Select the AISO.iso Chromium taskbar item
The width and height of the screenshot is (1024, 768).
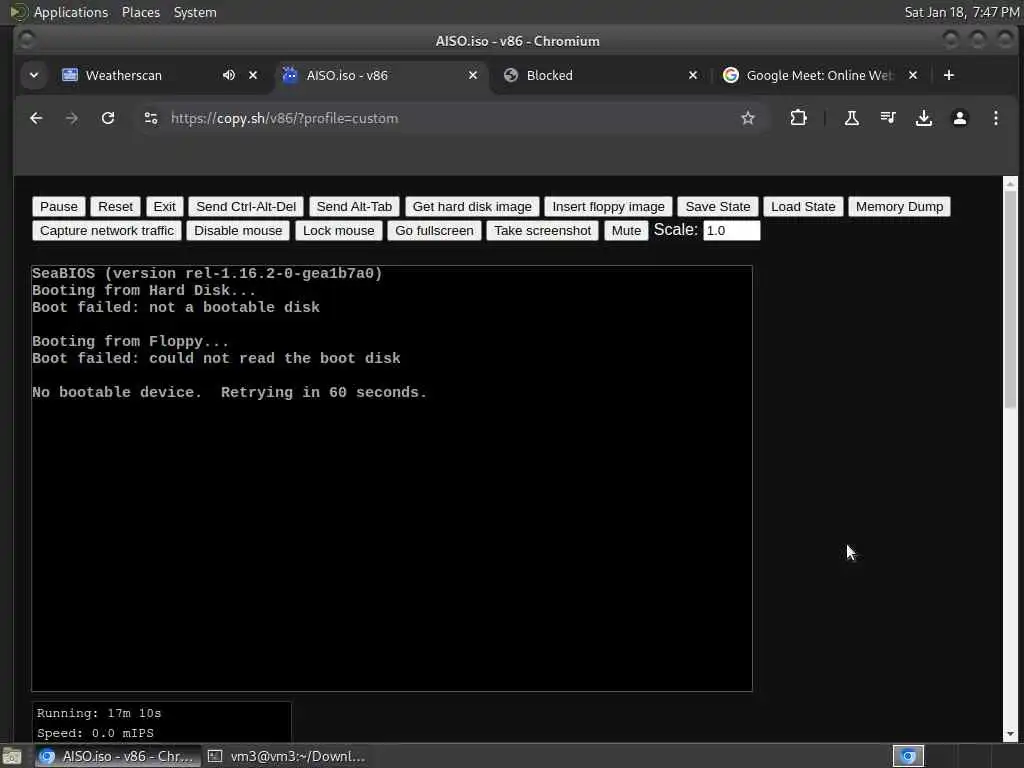116,756
